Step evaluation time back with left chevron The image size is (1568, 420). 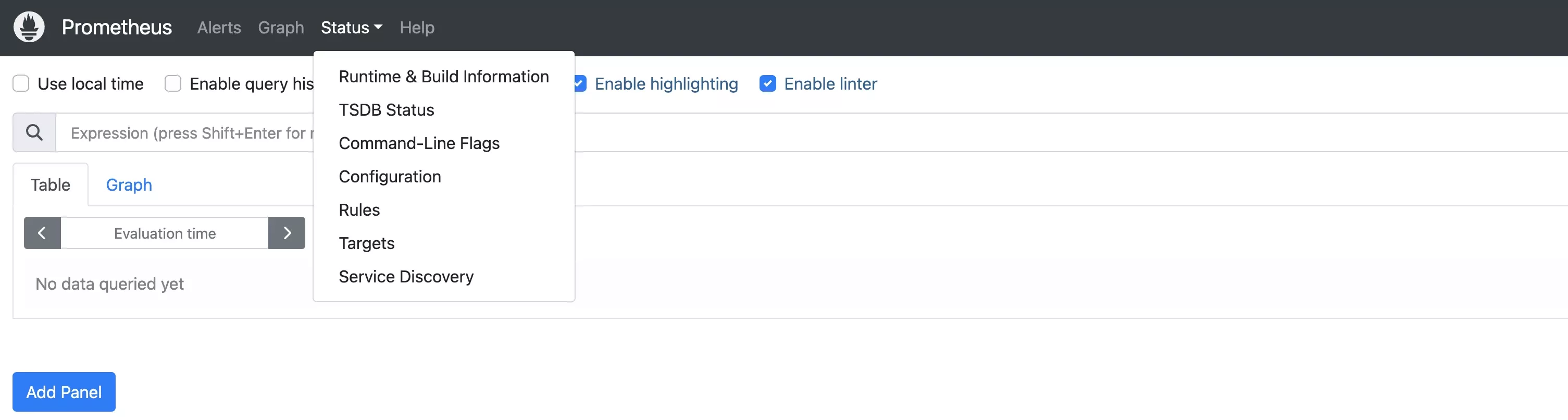[42, 233]
